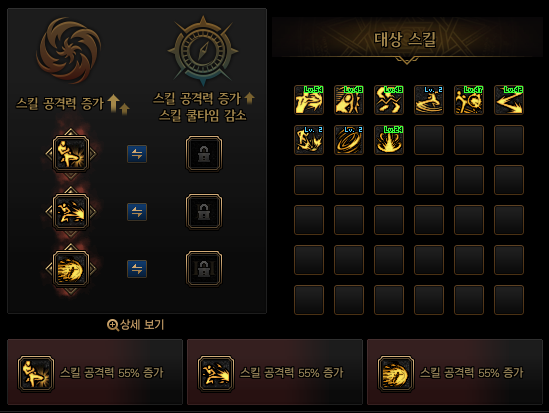The image size is (549, 413).
Task: Expand the 대상 스킬 header arrow
Action: (406, 61)
